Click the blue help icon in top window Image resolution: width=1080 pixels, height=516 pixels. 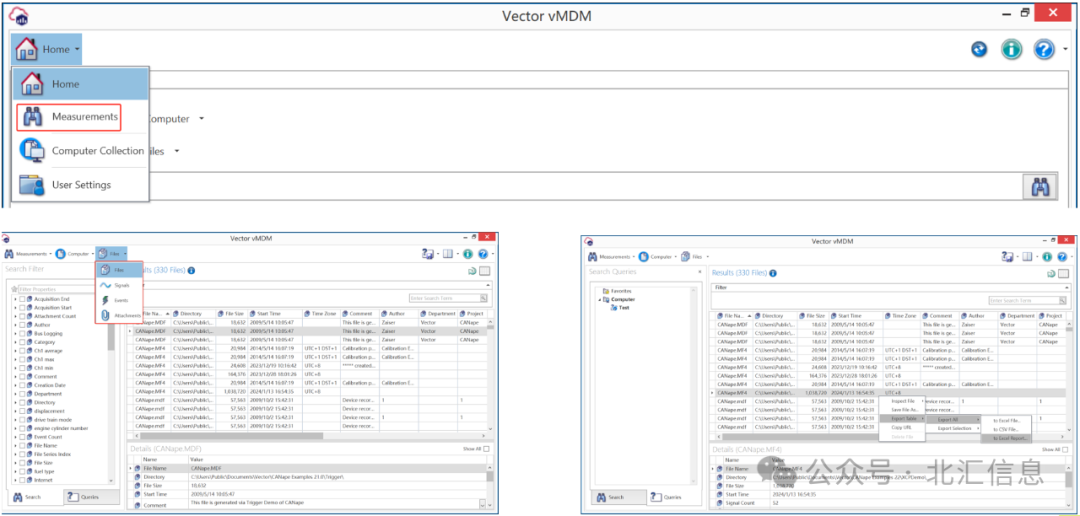1044,49
